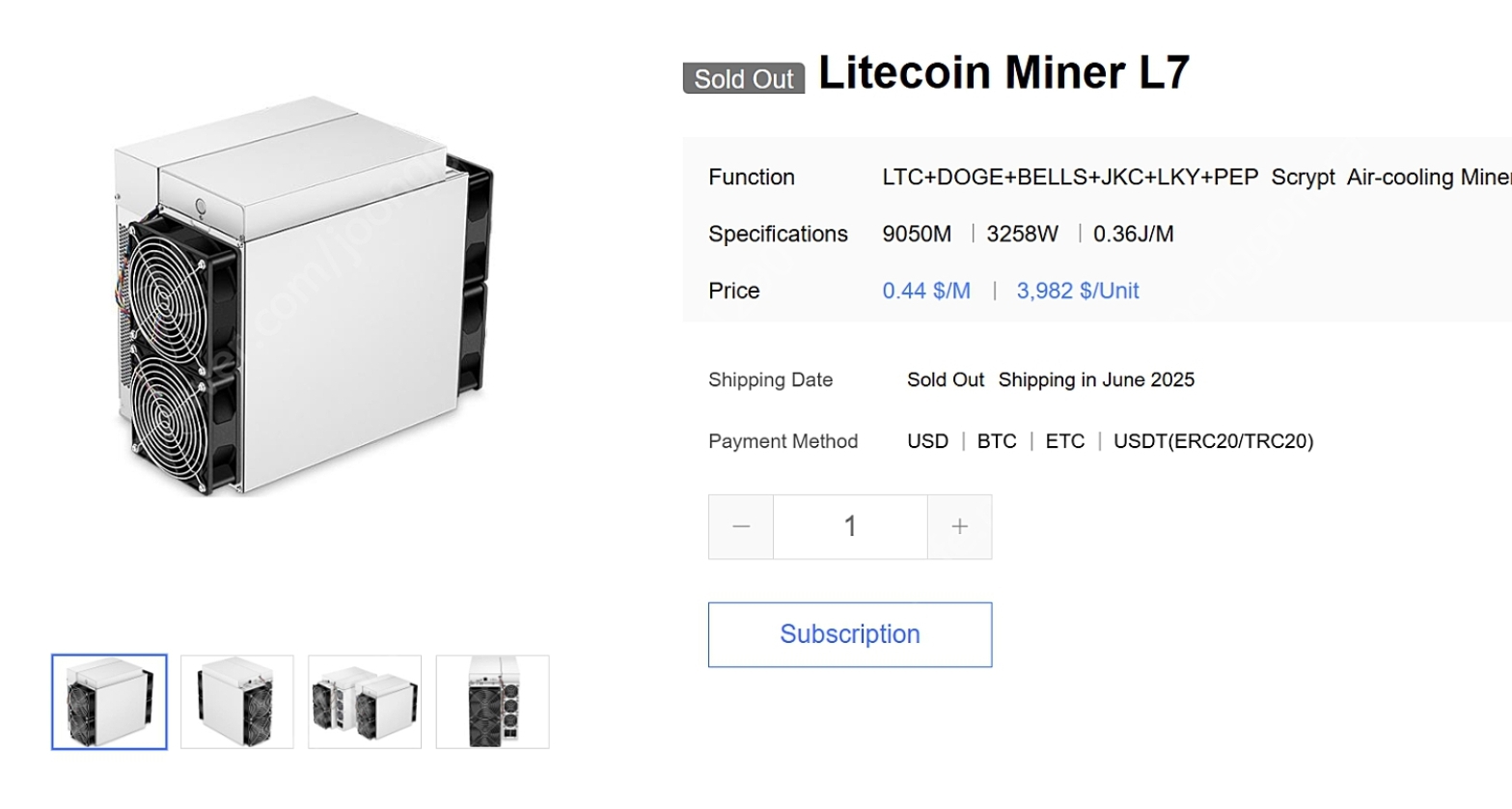Viewport: 1512px width, 809px height.
Task: Click the quantity input field
Action: tap(850, 527)
